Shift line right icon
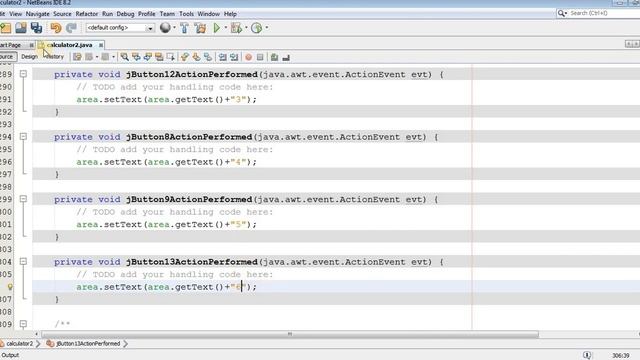The height and width of the screenshot is (360, 640). pyautogui.click(x=234, y=57)
